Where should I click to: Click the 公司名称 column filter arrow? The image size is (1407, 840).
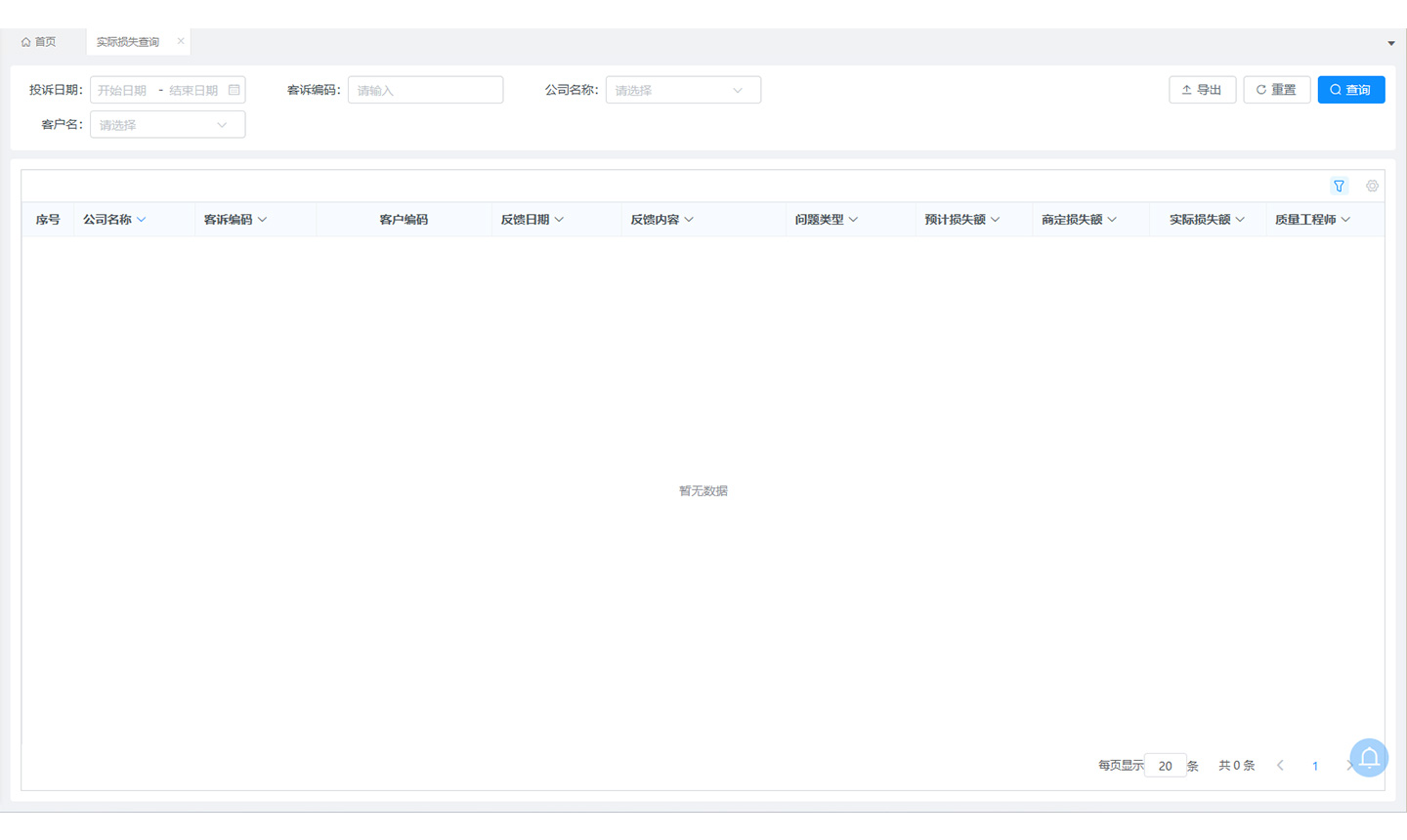coord(142,220)
